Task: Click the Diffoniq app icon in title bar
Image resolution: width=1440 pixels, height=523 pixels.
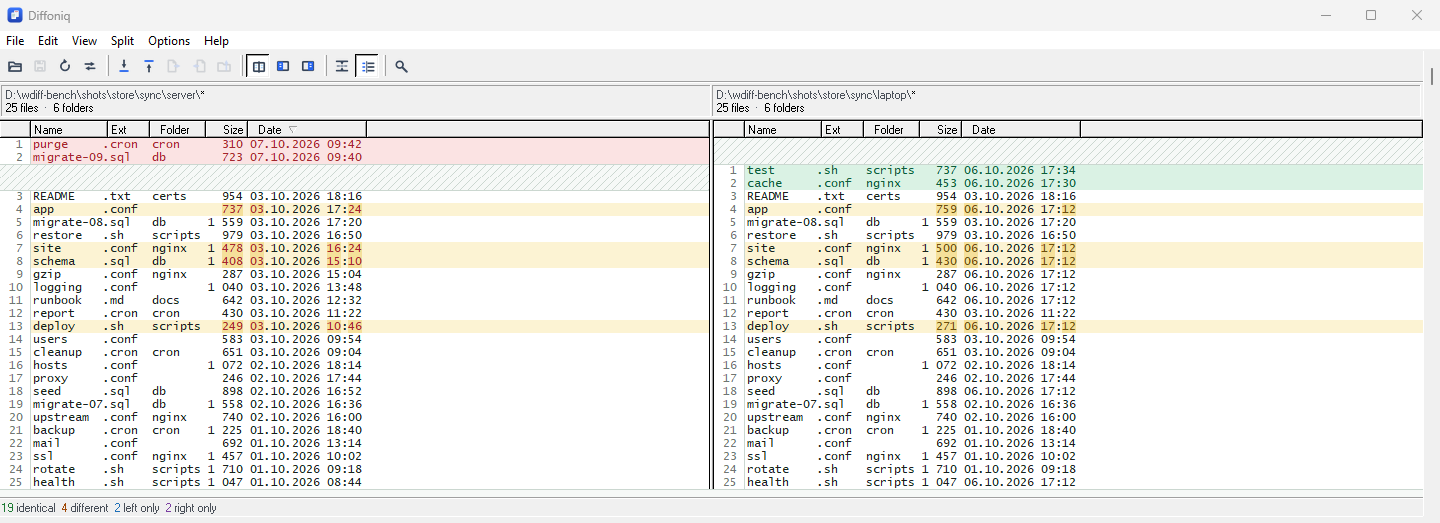Action: coord(15,15)
